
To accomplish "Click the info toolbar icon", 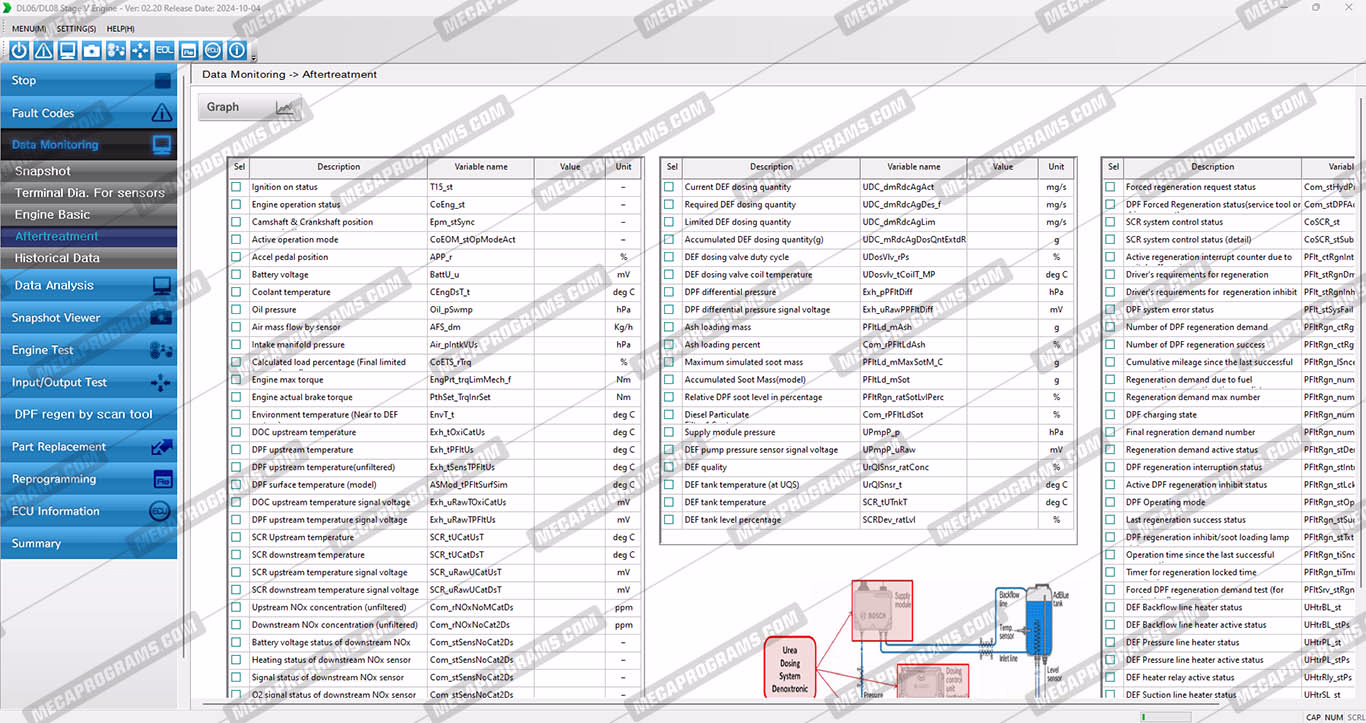I will click(237, 50).
